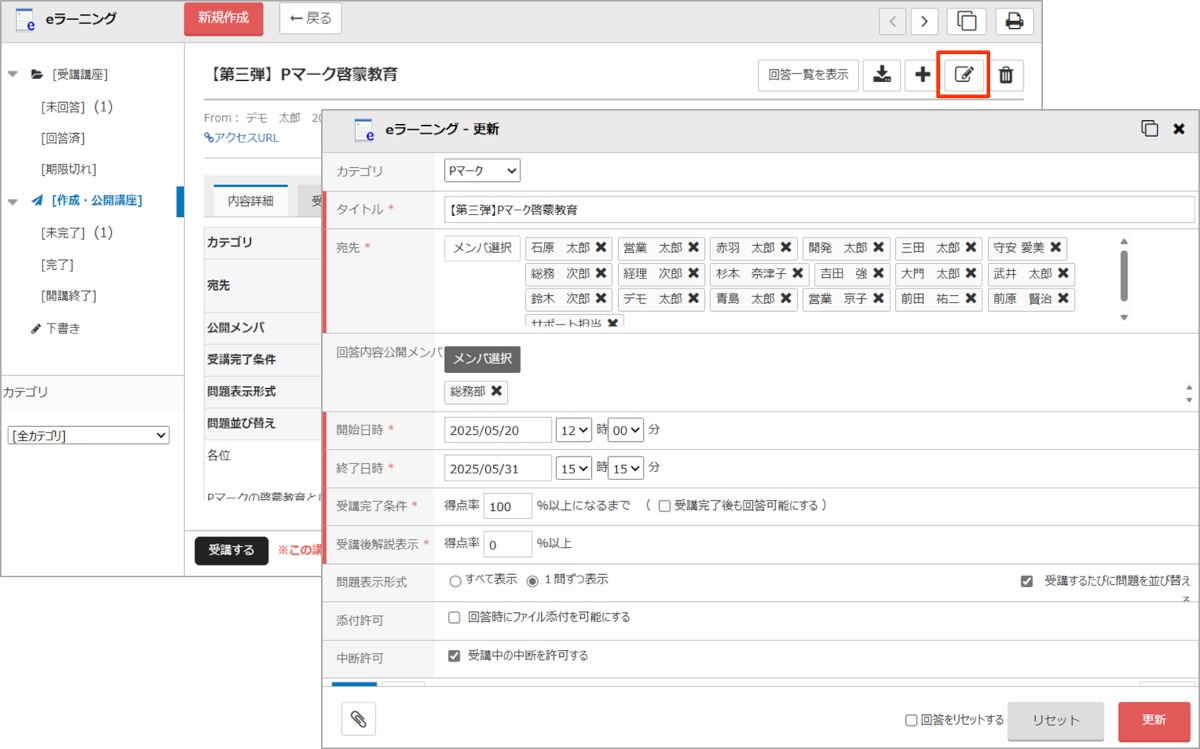Viewport: 1200px width, 749px height.
Task: Go to the previous item with the left chevron
Action: point(893,21)
